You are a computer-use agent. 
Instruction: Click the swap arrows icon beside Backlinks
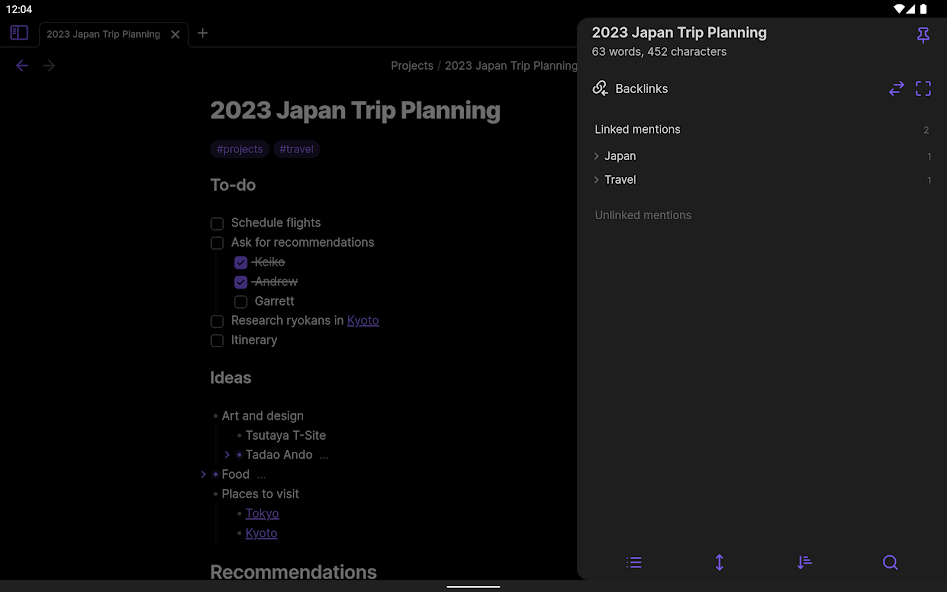[896, 89]
